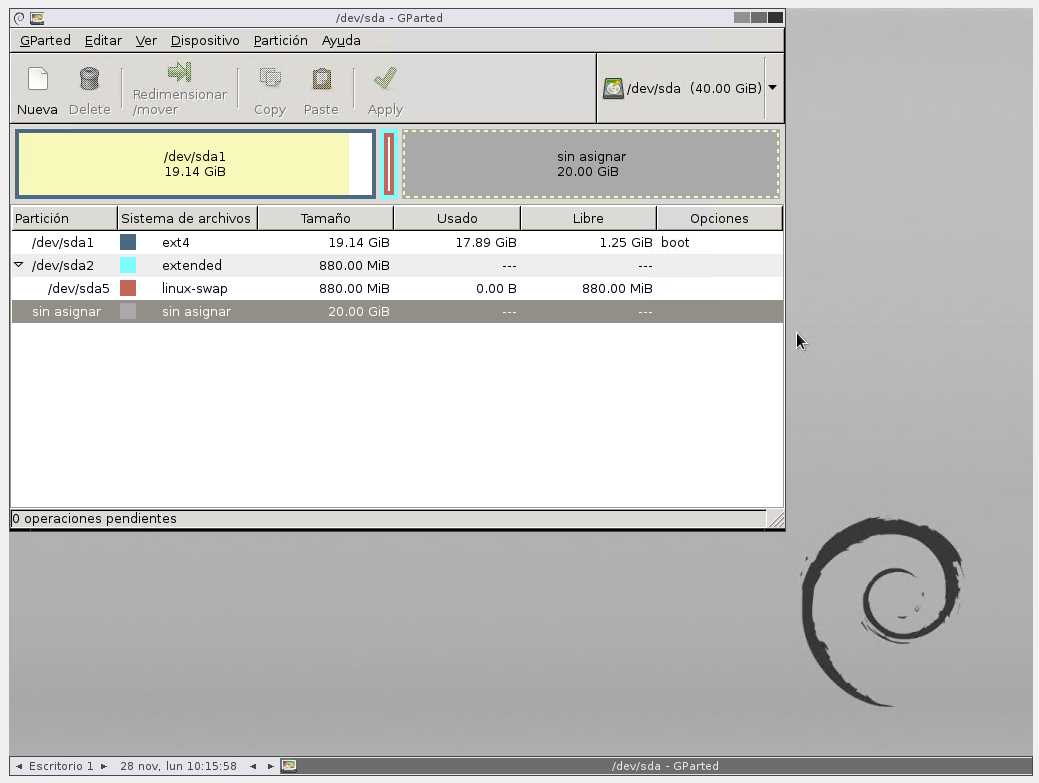Click the ext4 filesystem cell
The image size is (1039, 783).
[176, 242]
